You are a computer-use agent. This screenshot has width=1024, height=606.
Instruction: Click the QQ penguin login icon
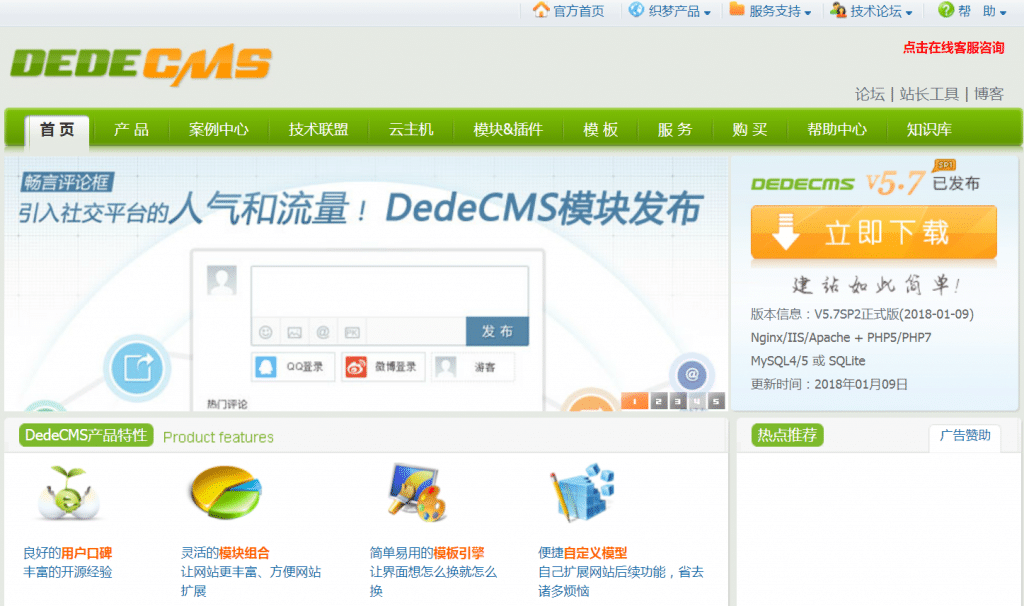266,367
